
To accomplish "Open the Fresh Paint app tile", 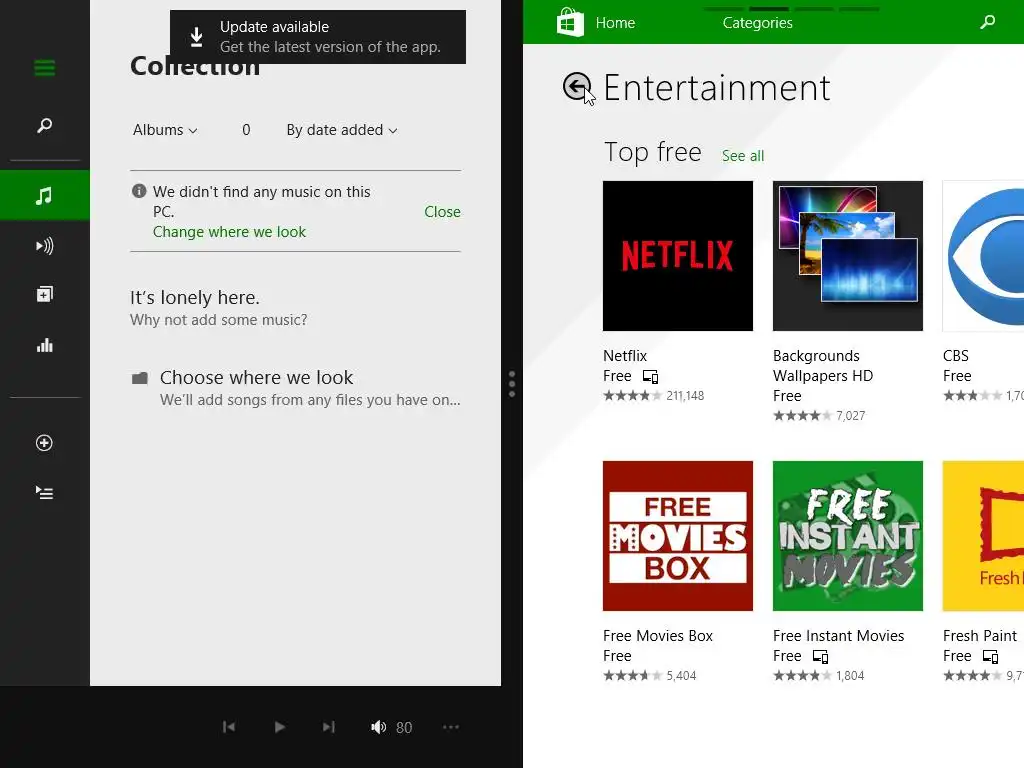I will pos(983,536).
